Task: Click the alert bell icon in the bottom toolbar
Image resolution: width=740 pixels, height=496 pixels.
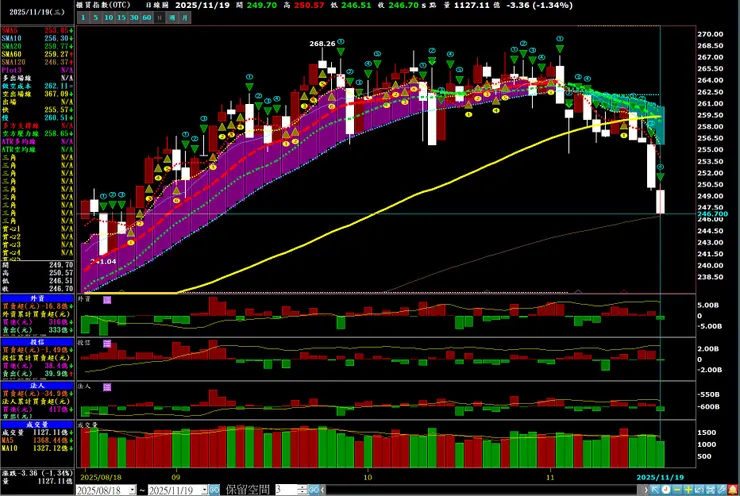Action: click(732, 490)
